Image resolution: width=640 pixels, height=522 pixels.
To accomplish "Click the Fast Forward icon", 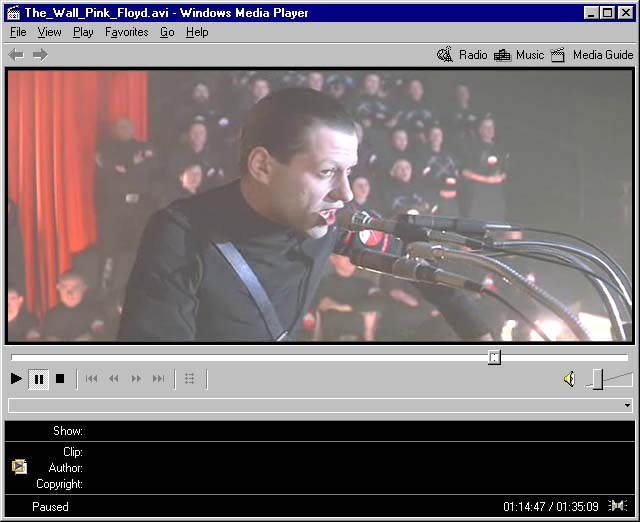I will tap(136, 379).
